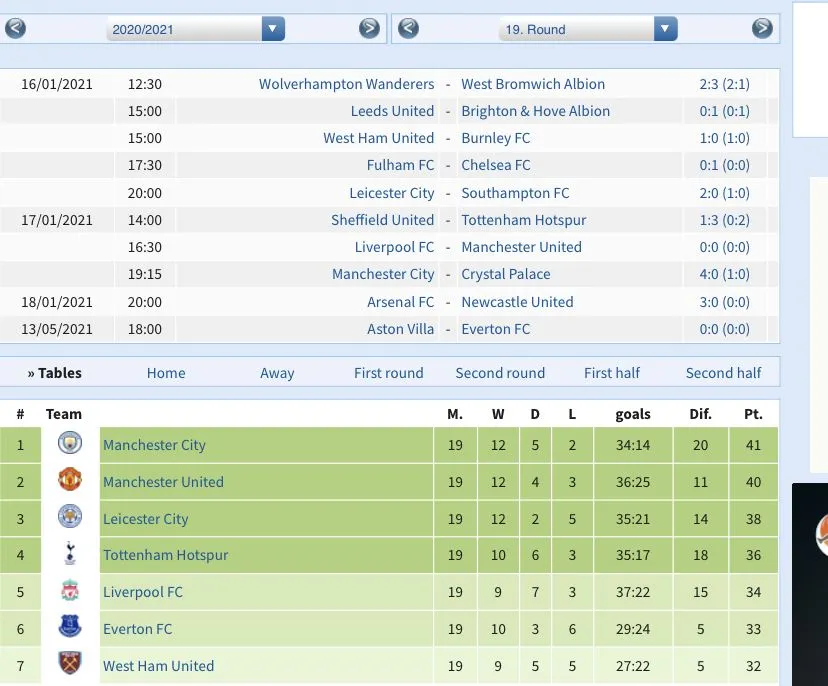
Task: Go to the previous round arrow
Action: point(407,29)
